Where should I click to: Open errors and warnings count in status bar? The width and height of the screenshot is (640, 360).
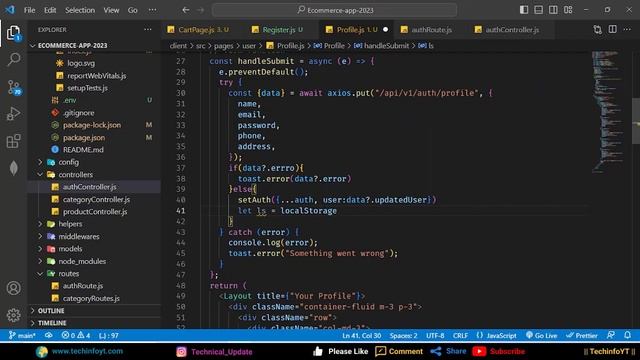76,336
